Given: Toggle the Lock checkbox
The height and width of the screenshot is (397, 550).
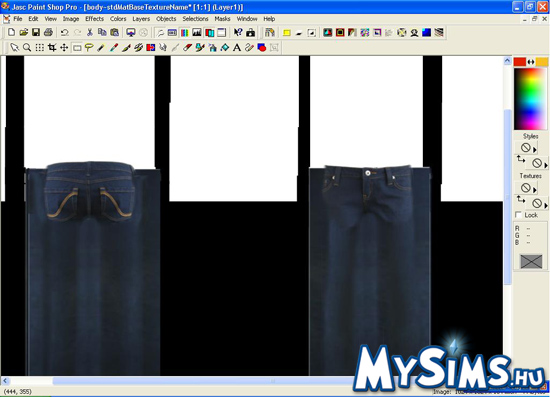Looking at the screenshot, I should 518,215.
